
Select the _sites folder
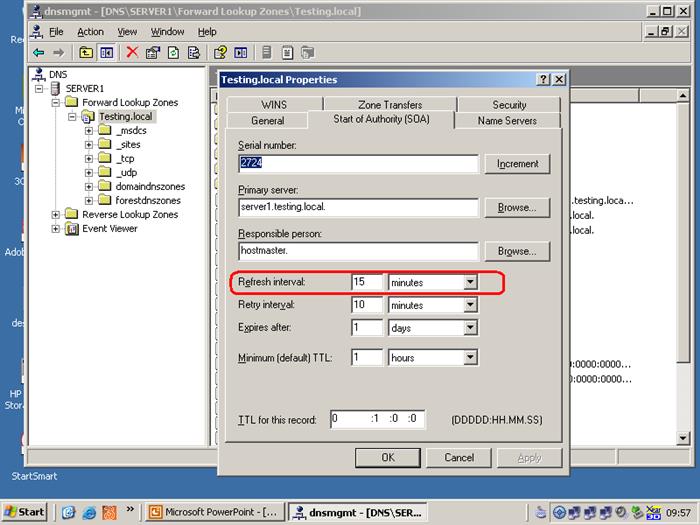[128, 144]
